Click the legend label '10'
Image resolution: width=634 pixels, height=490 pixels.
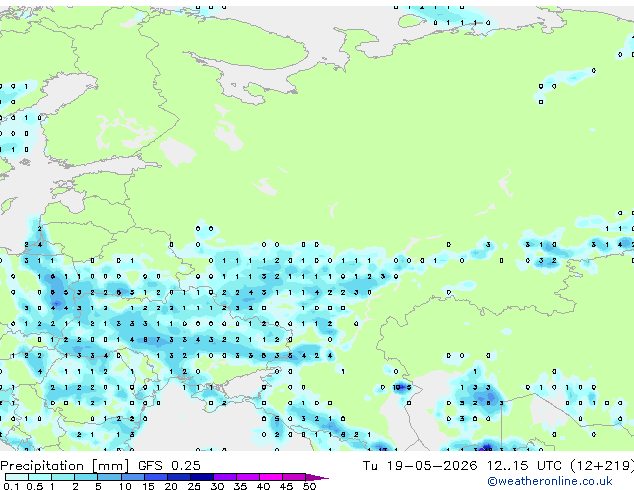point(125,486)
